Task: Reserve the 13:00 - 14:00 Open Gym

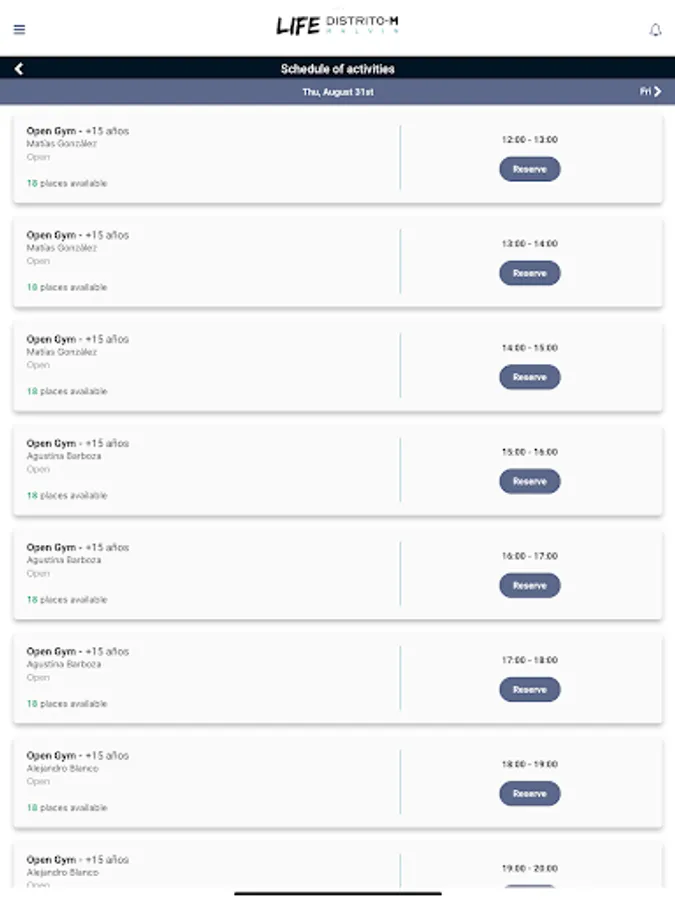Action: [529, 274]
